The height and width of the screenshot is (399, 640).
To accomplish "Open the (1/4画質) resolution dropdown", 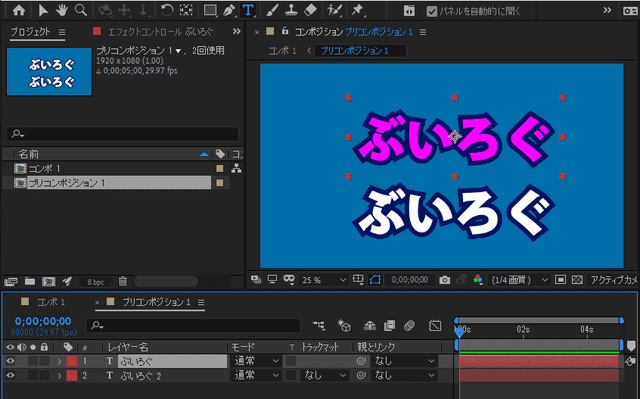I will (519, 280).
